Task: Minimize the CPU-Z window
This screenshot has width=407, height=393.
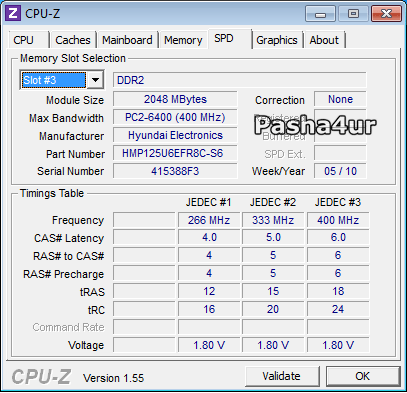Action: [x=320, y=14]
